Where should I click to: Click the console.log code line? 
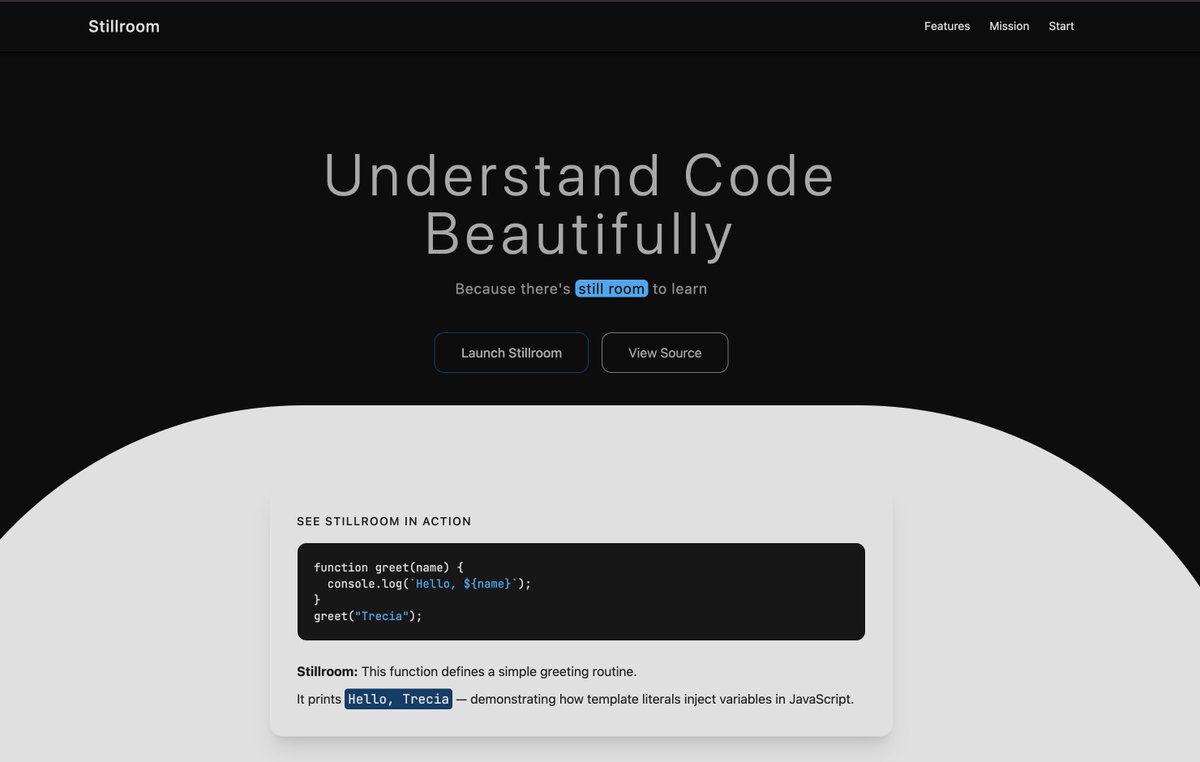[x=429, y=583]
